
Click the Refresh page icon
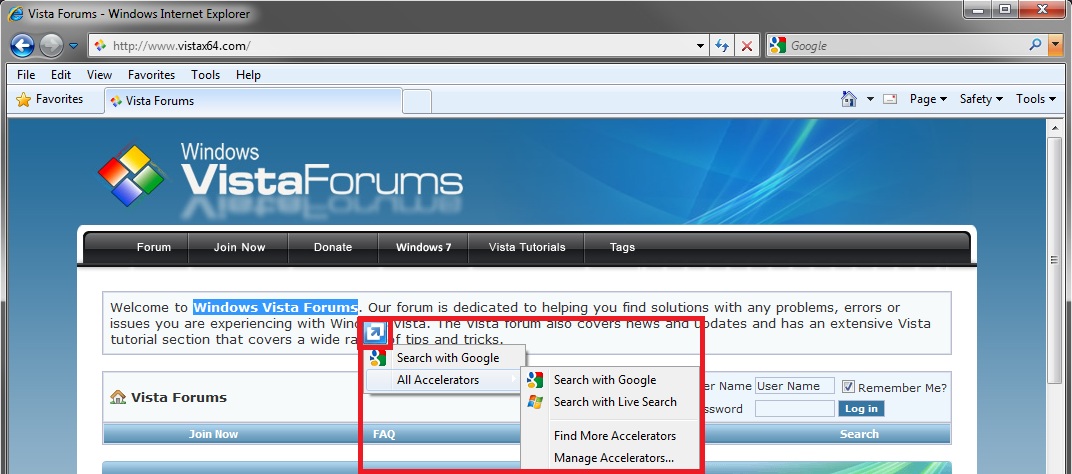pyautogui.click(x=721, y=46)
